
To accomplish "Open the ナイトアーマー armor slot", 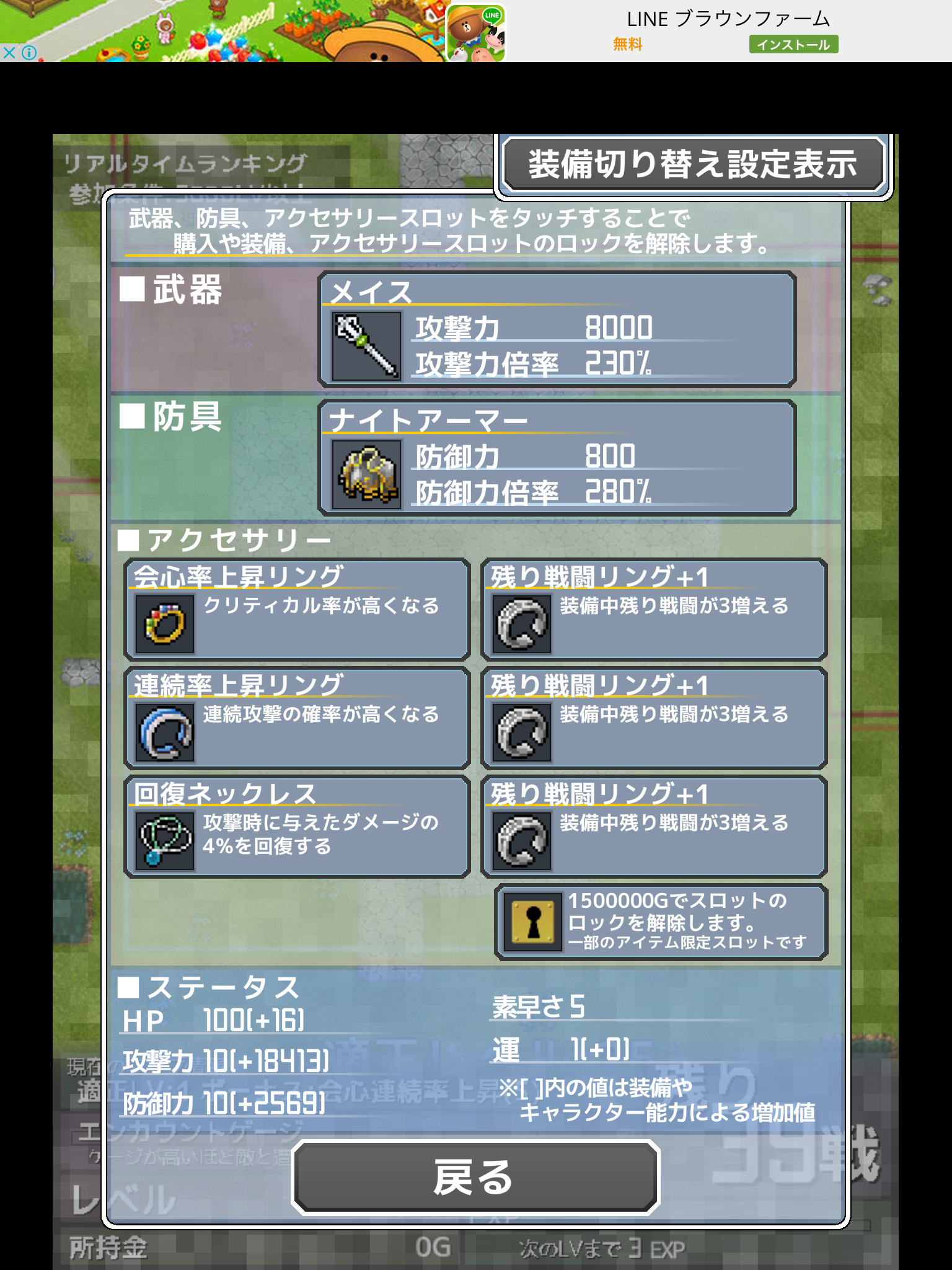I will tap(557, 457).
